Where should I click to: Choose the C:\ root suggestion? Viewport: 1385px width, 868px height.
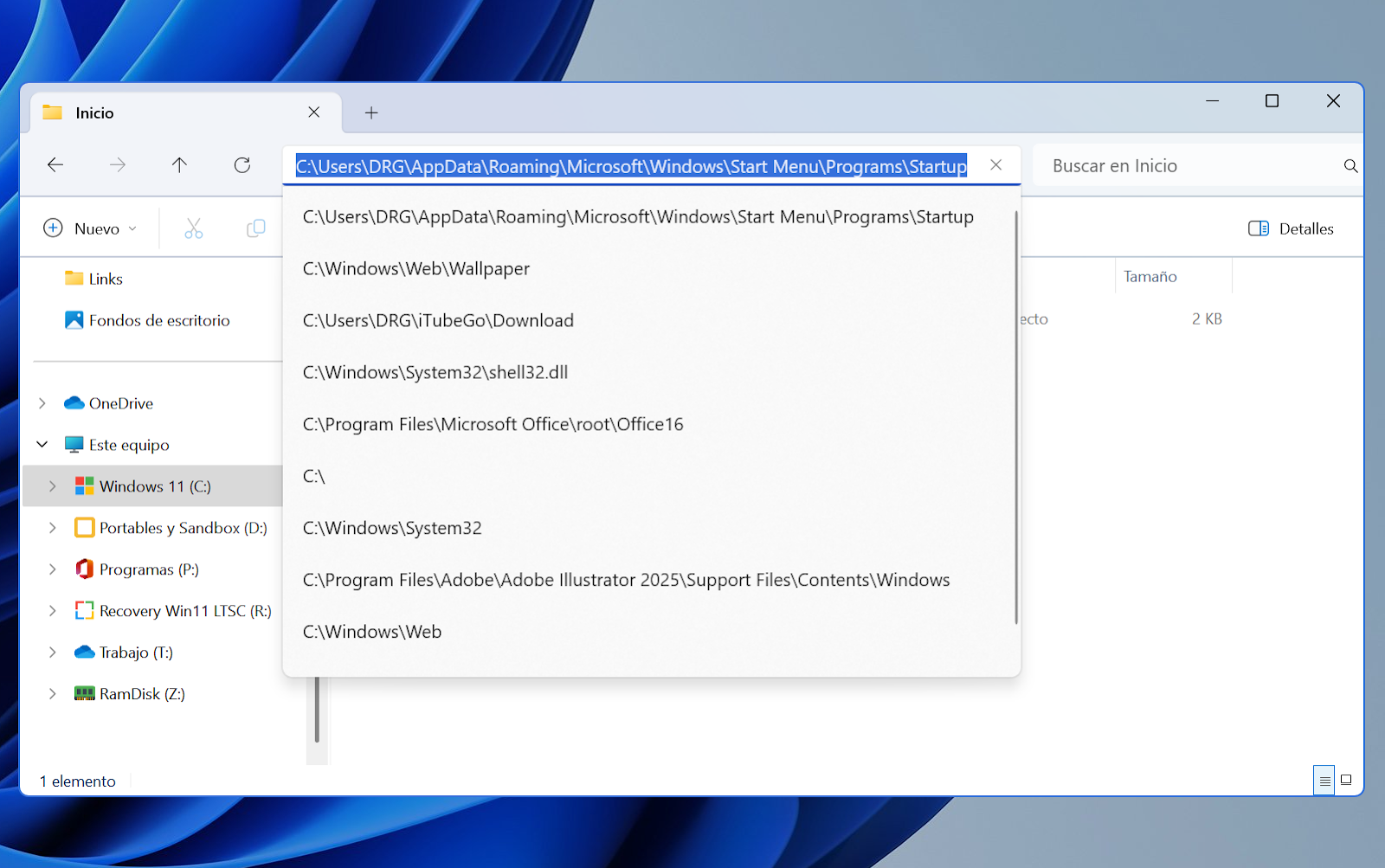[x=314, y=477]
